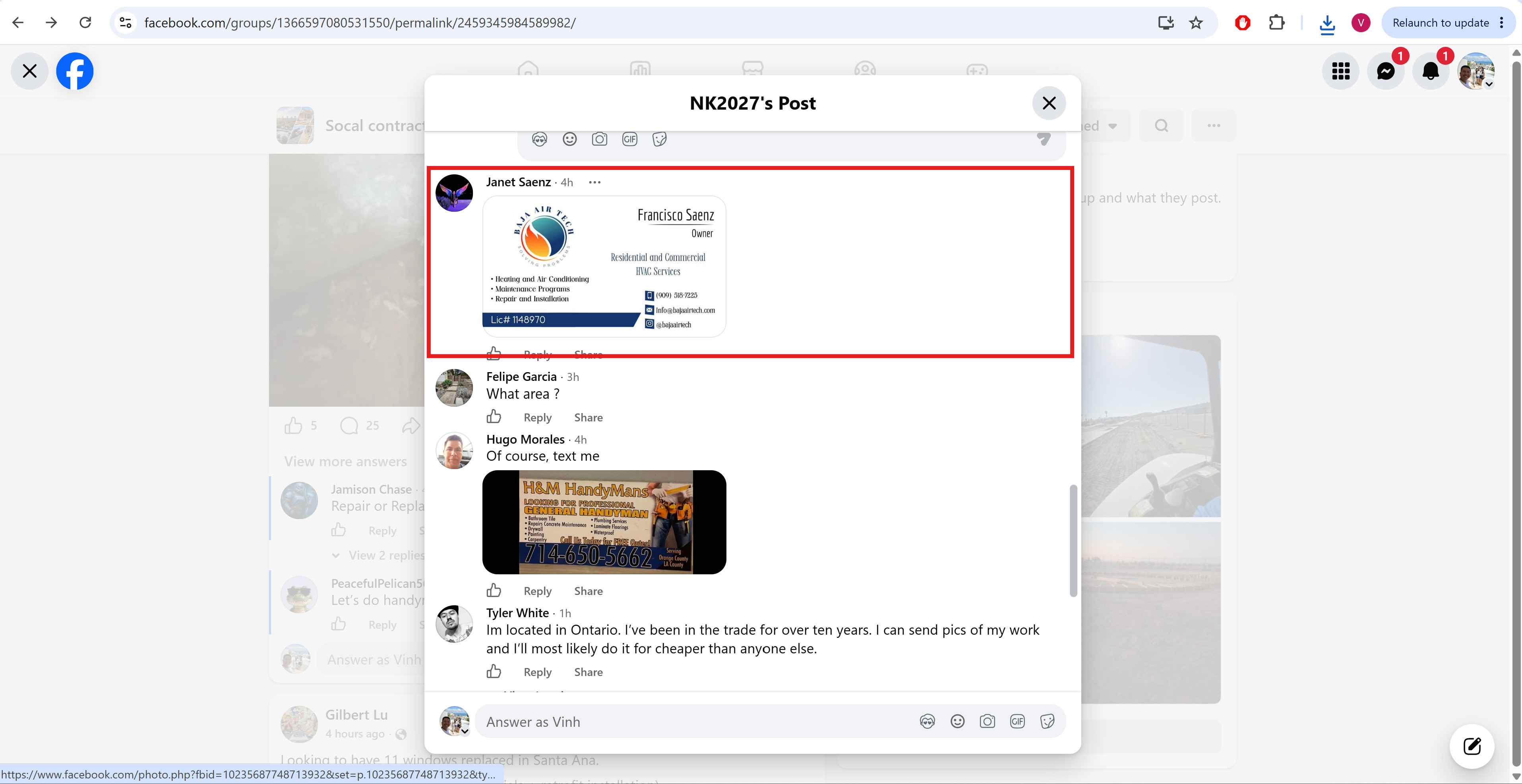
Task: Reply to Felipe Garcia's comment
Action: 538,417
